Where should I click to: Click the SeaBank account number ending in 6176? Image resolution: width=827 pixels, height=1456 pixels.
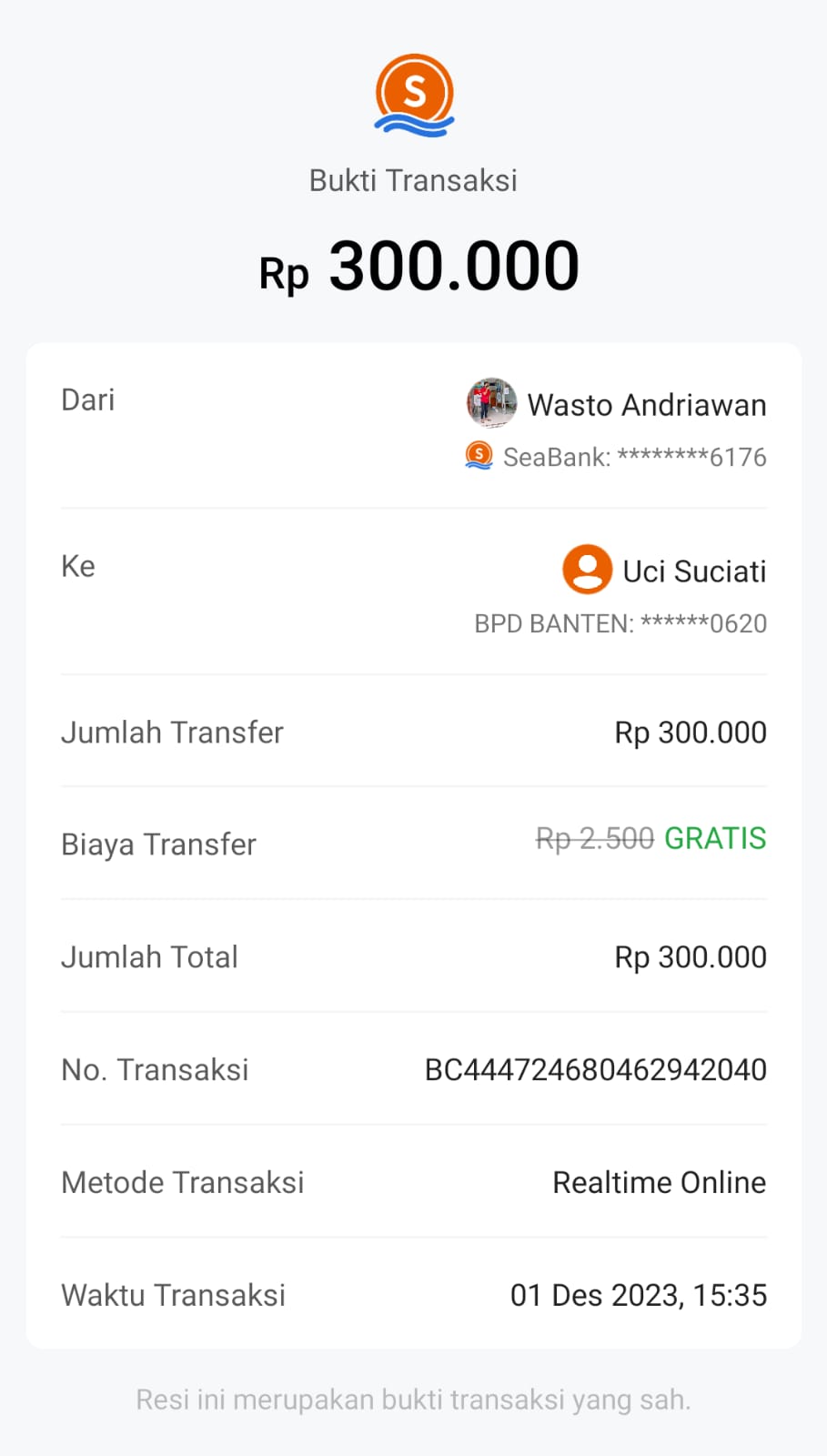[634, 457]
